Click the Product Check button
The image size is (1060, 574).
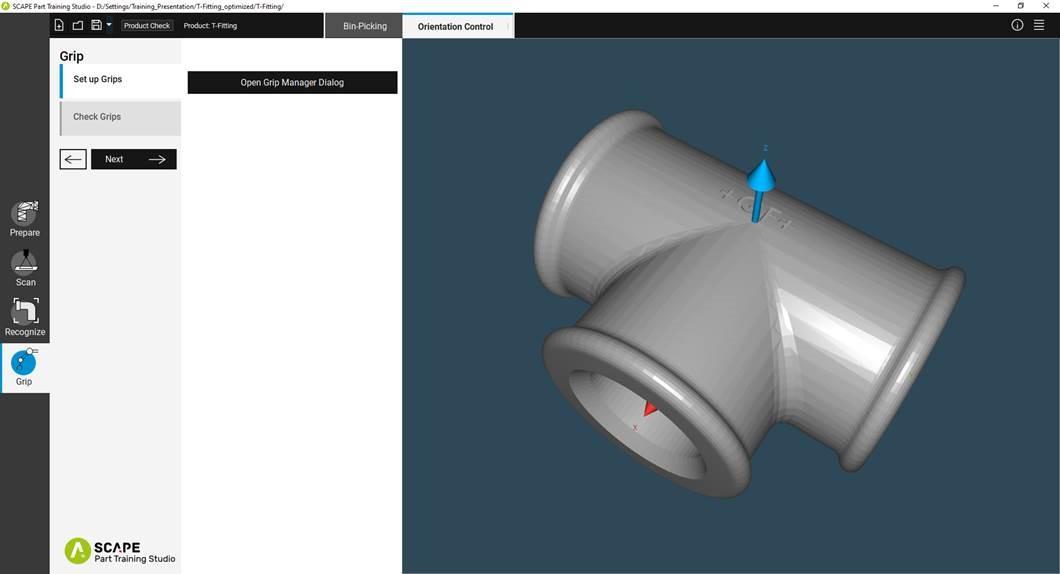(147, 25)
